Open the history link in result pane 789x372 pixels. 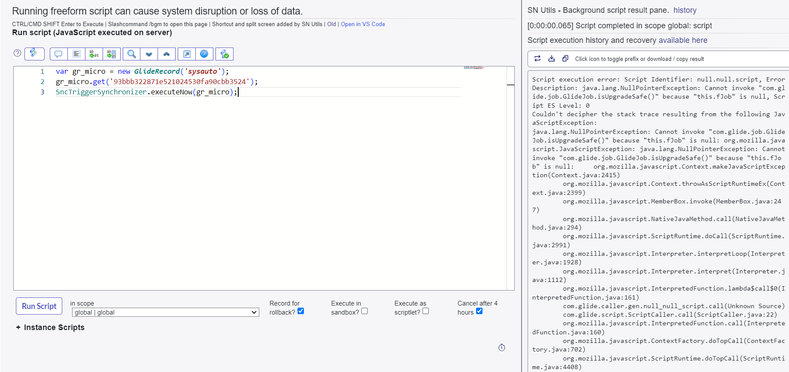click(685, 10)
